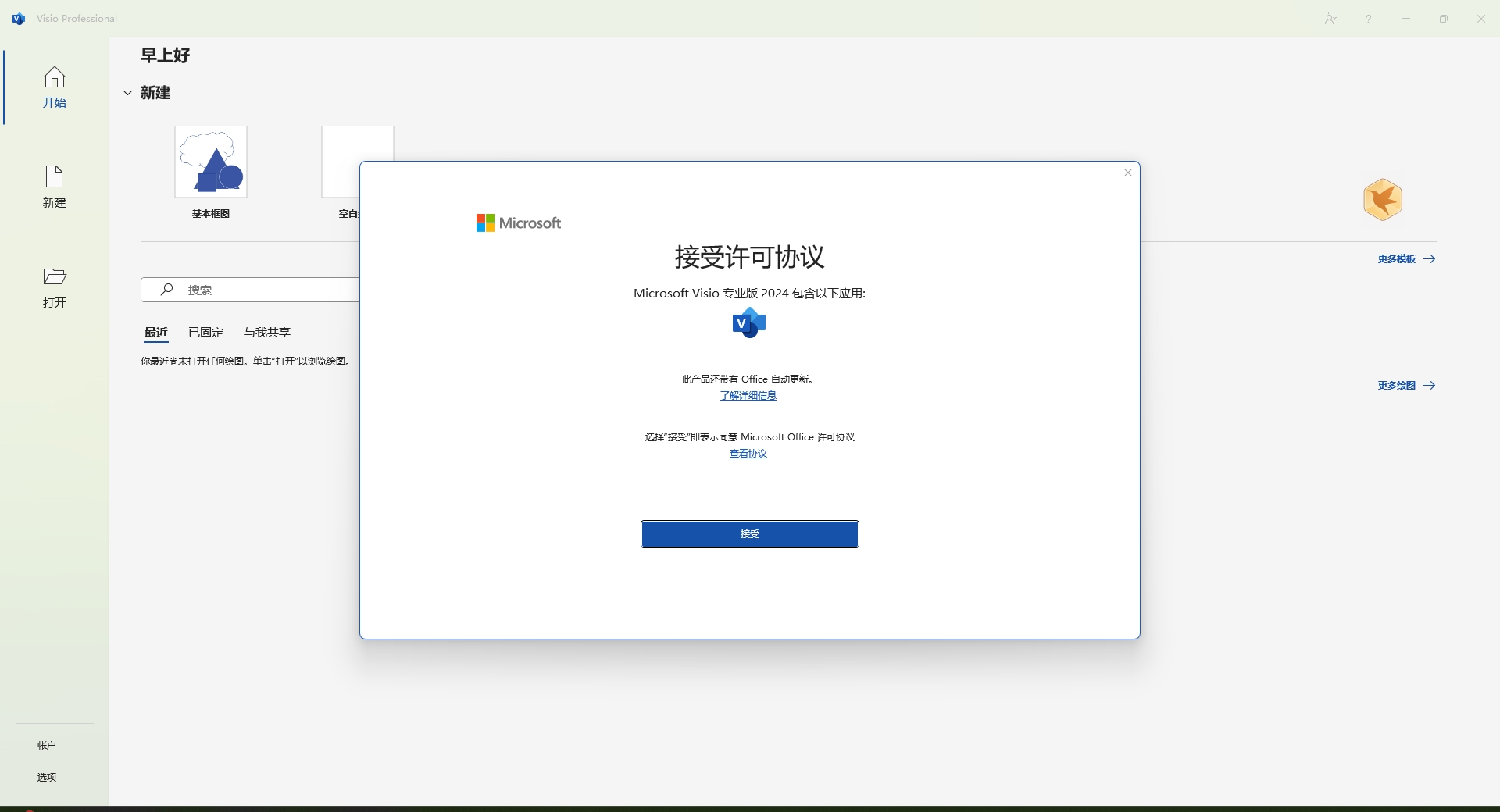Close the license agreement dialog
This screenshot has height=812, width=1500.
point(1127,173)
